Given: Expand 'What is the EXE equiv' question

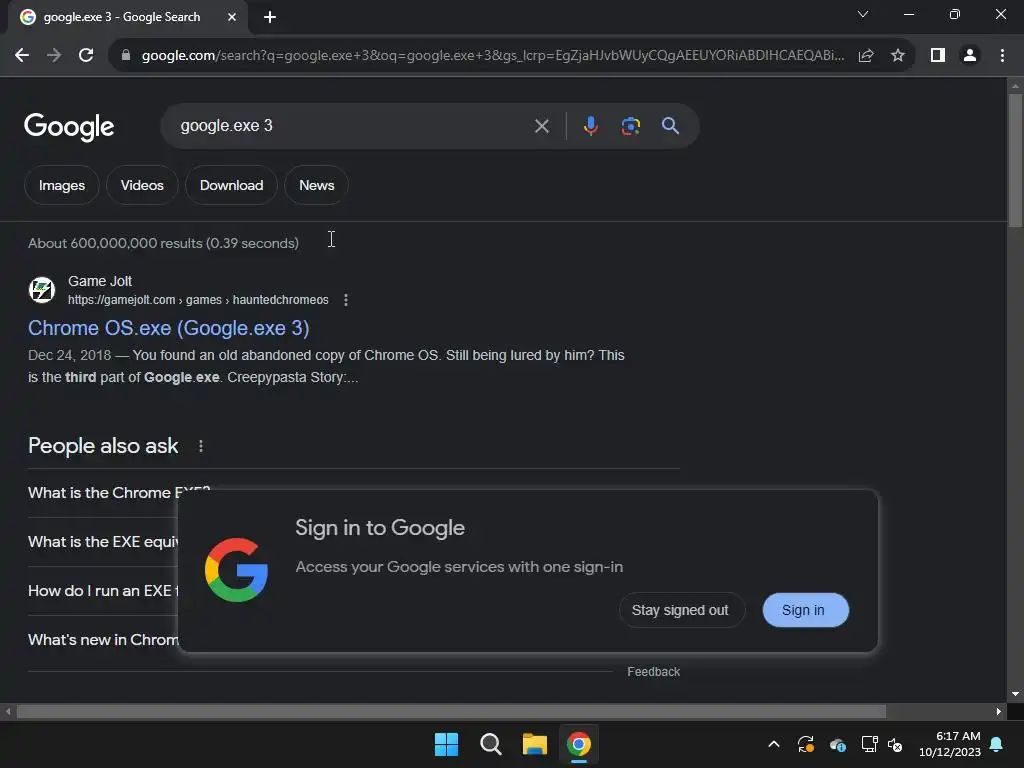Looking at the screenshot, I should (x=102, y=541).
